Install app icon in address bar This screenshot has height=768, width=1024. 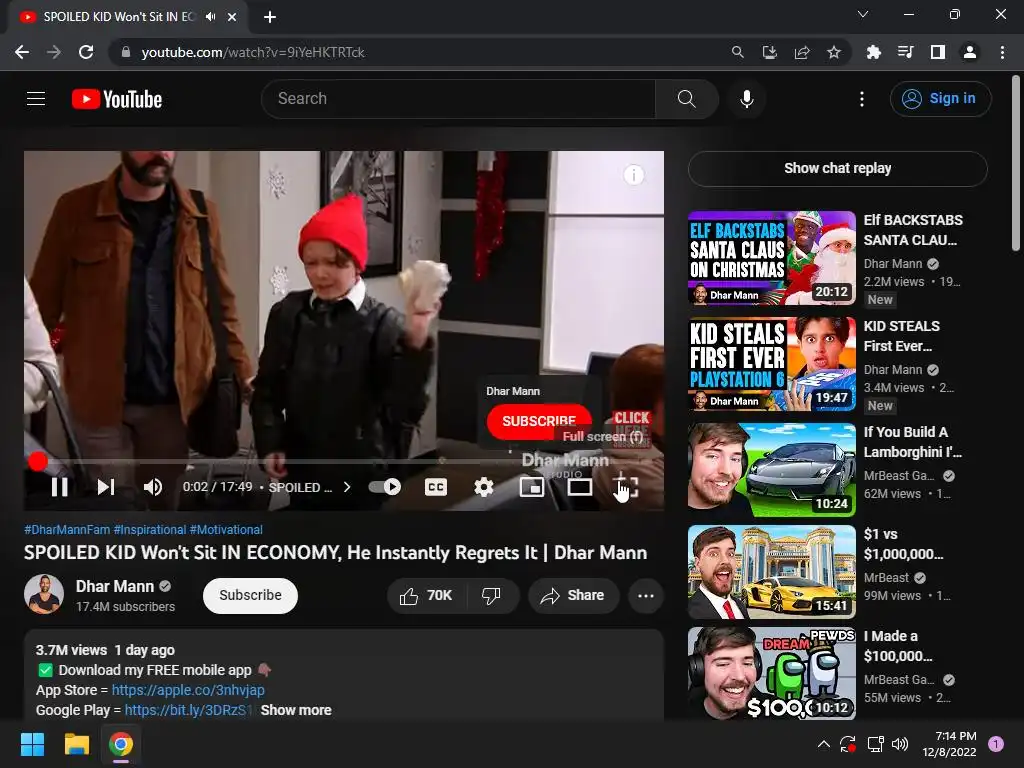tap(769, 52)
